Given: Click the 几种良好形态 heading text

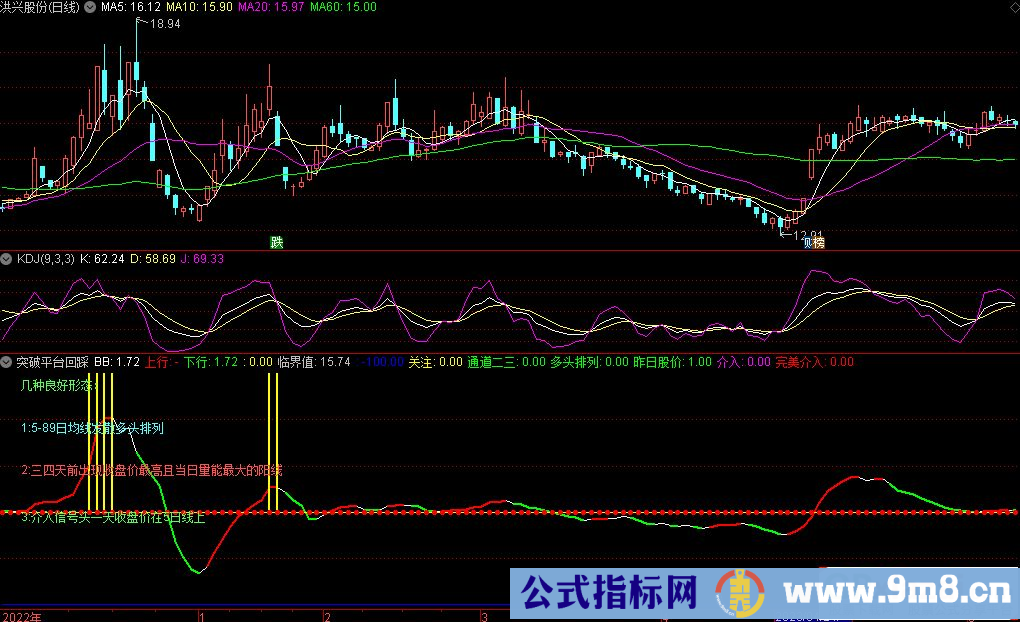Looking at the screenshot, I should (59, 385).
